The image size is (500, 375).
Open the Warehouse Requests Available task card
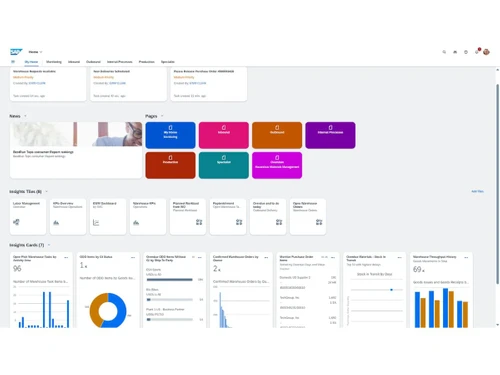(48, 84)
